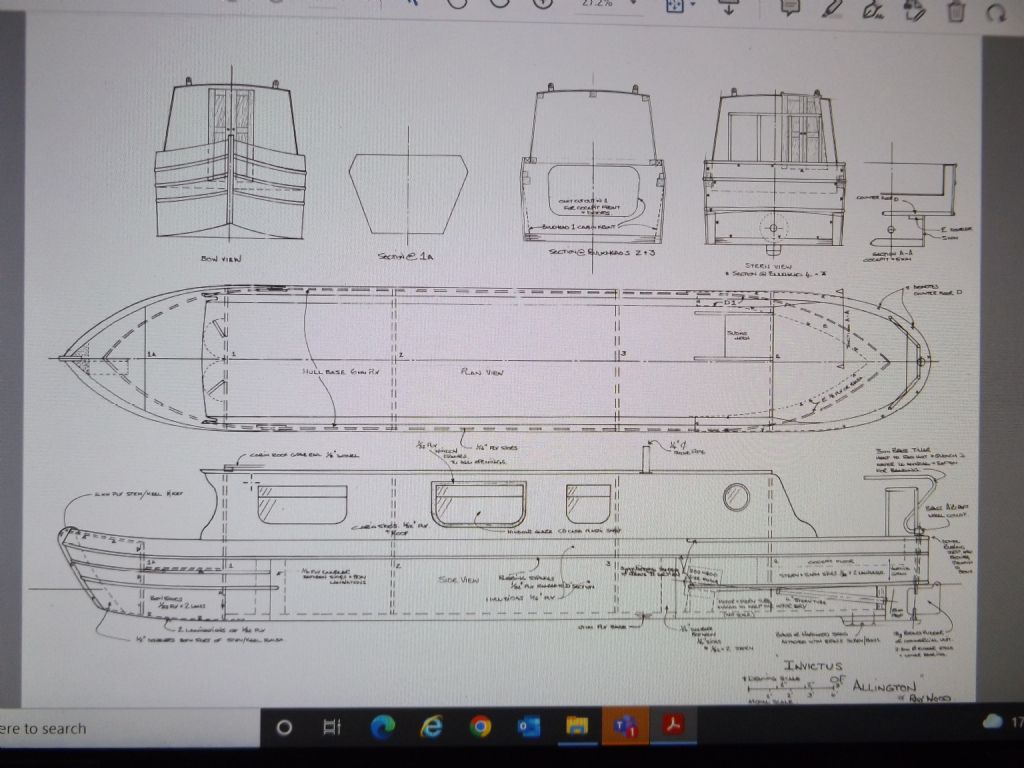Image resolution: width=1024 pixels, height=768 pixels.
Task: Click the 'HULL BASE 6mm PLY' annotation
Action: pos(340,372)
